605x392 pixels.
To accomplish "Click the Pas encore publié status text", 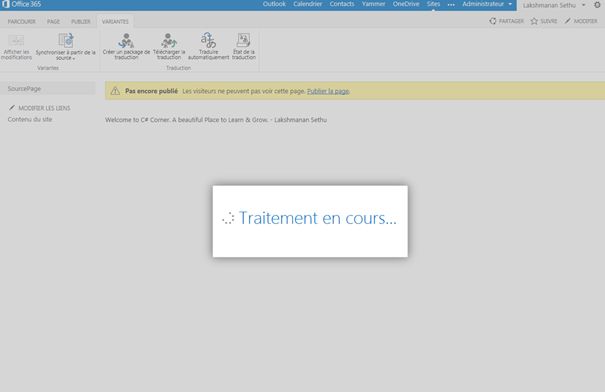I will pos(151,91).
